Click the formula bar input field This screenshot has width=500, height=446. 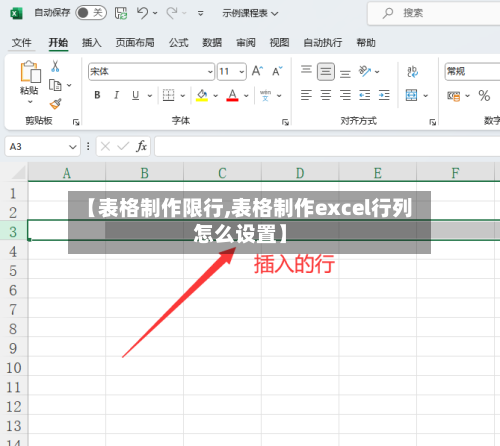point(327,146)
